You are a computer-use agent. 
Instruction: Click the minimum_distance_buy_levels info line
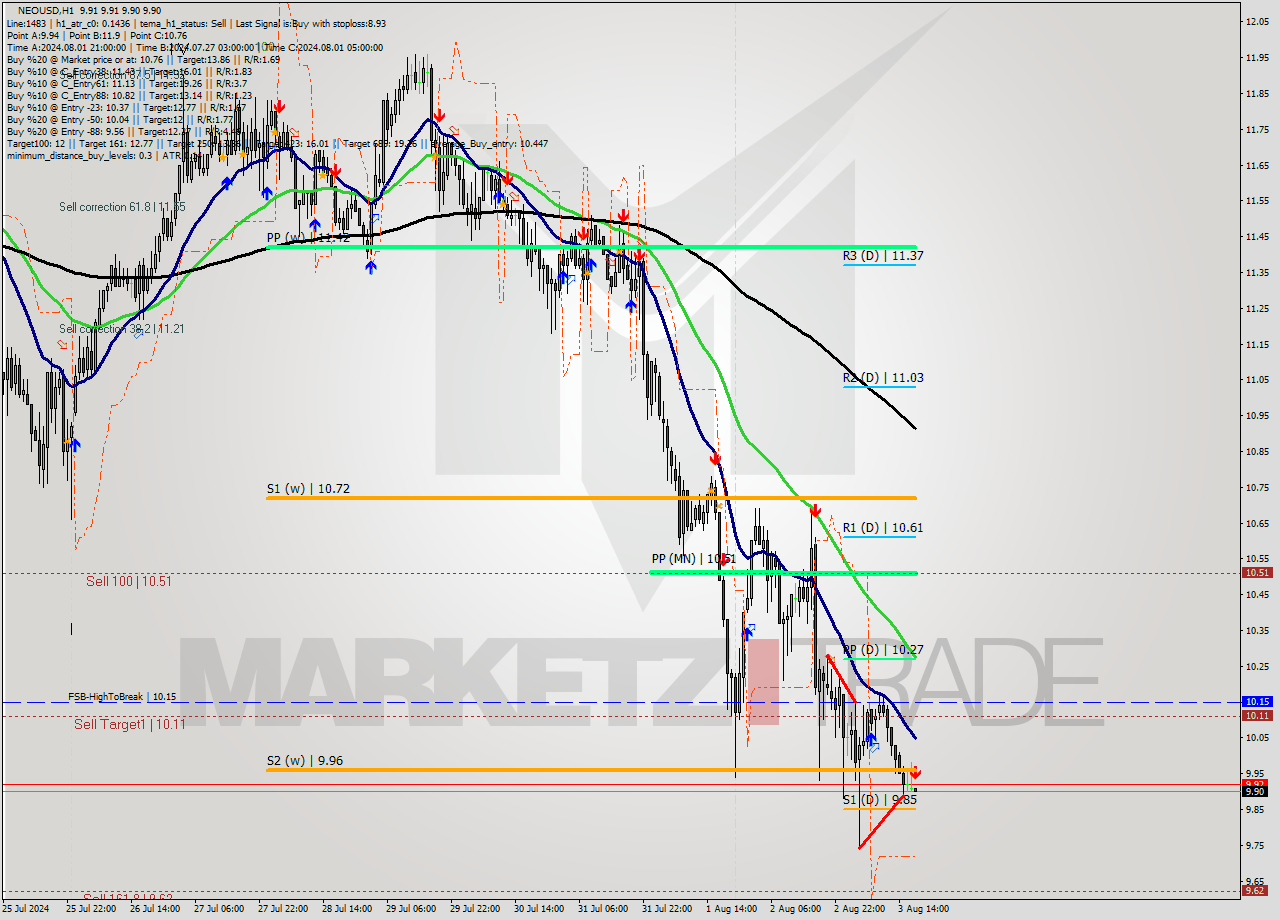click(x=103, y=155)
